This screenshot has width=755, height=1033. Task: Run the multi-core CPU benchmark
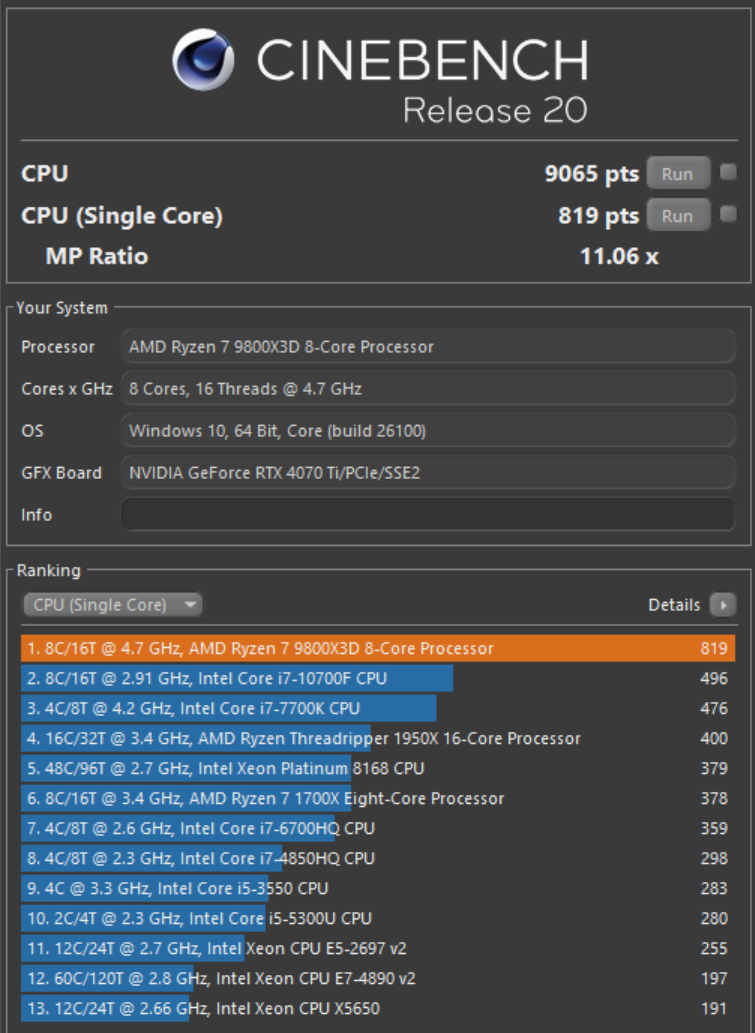click(677, 173)
